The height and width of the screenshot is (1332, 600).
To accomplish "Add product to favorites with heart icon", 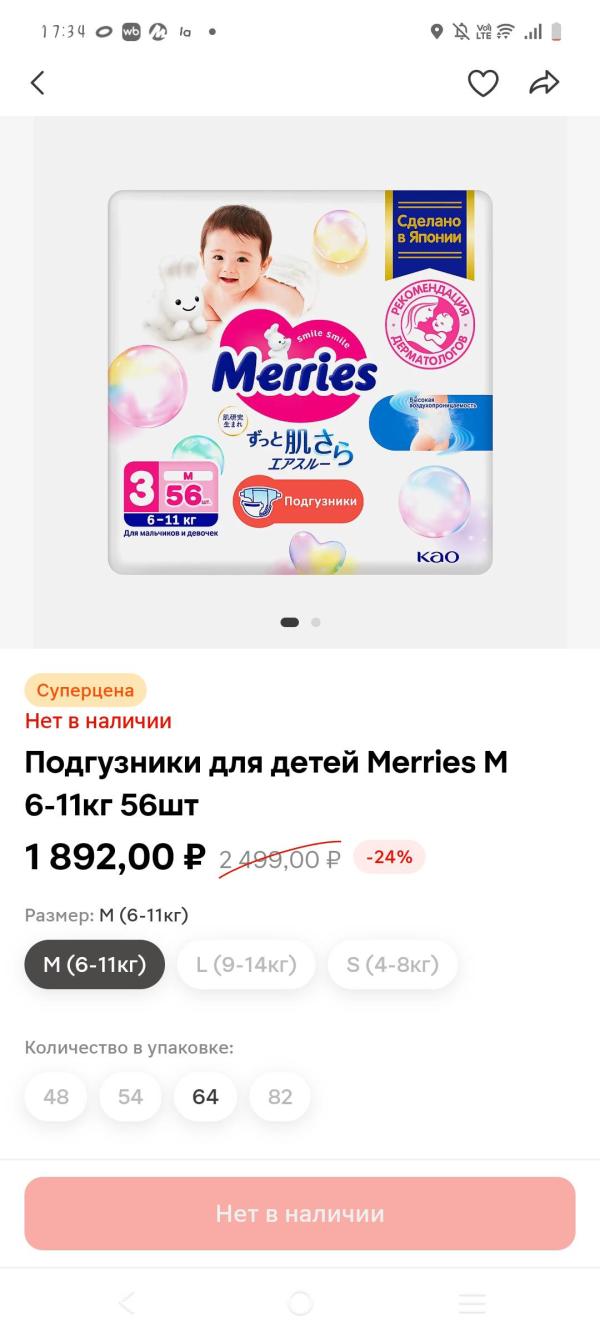I will (483, 83).
